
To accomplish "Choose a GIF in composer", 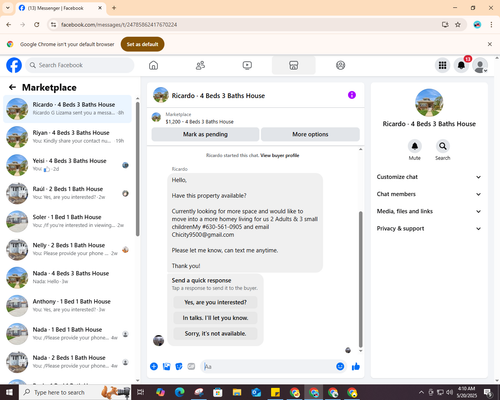I will 191,367.
